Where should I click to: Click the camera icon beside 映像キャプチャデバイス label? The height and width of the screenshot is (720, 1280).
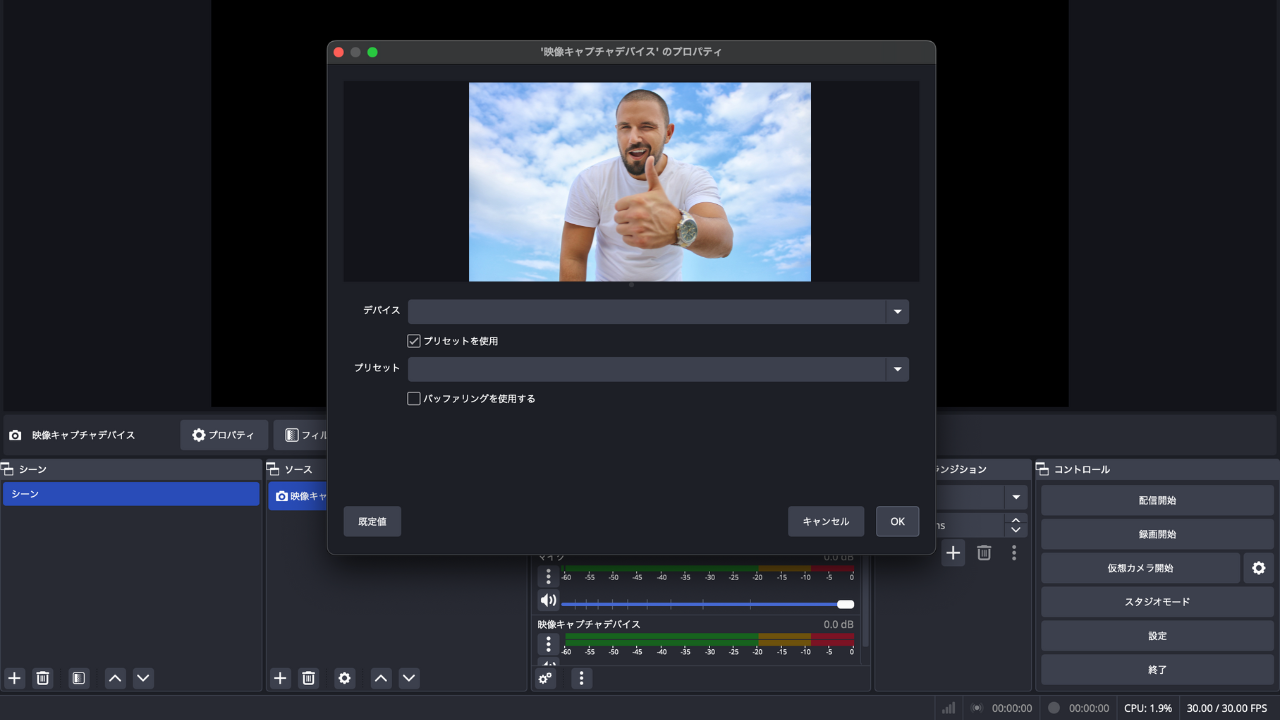15,435
